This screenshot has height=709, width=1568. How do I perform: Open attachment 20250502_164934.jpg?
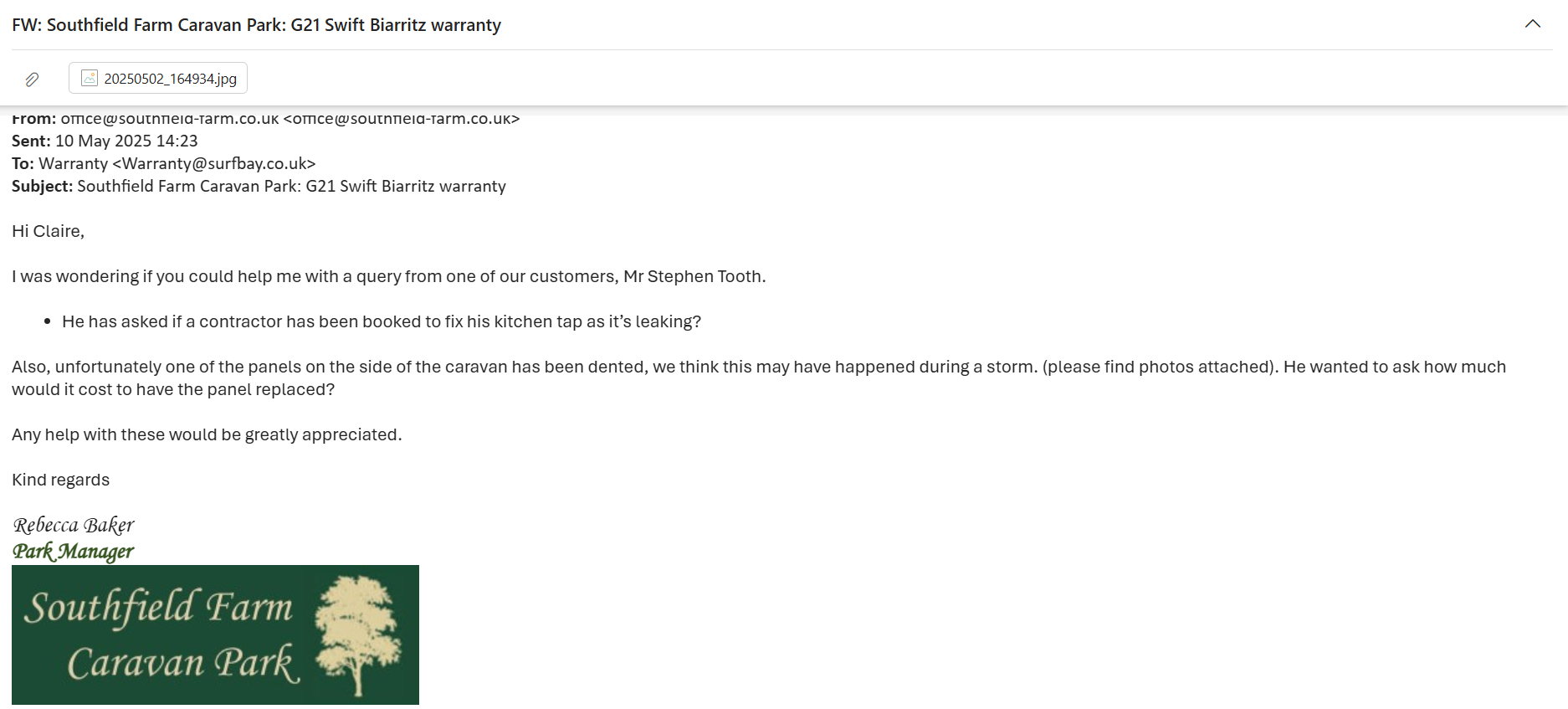(170, 79)
